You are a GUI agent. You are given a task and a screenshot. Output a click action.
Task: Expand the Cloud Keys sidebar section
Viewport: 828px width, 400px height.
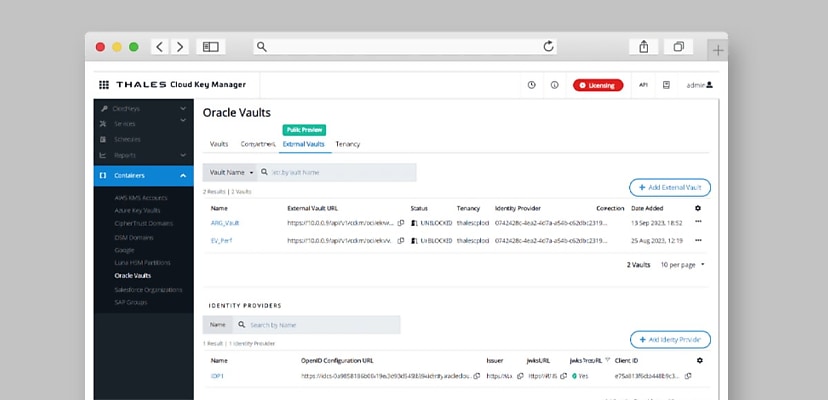[x=144, y=108]
